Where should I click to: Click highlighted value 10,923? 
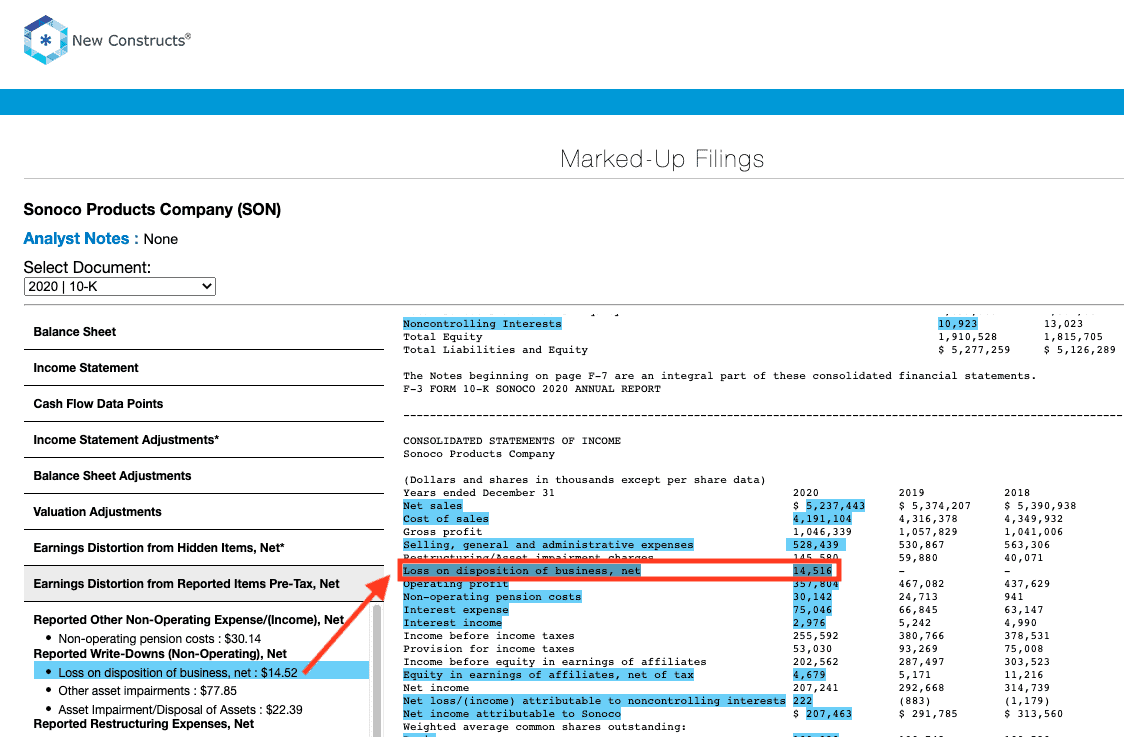pyautogui.click(x=958, y=323)
